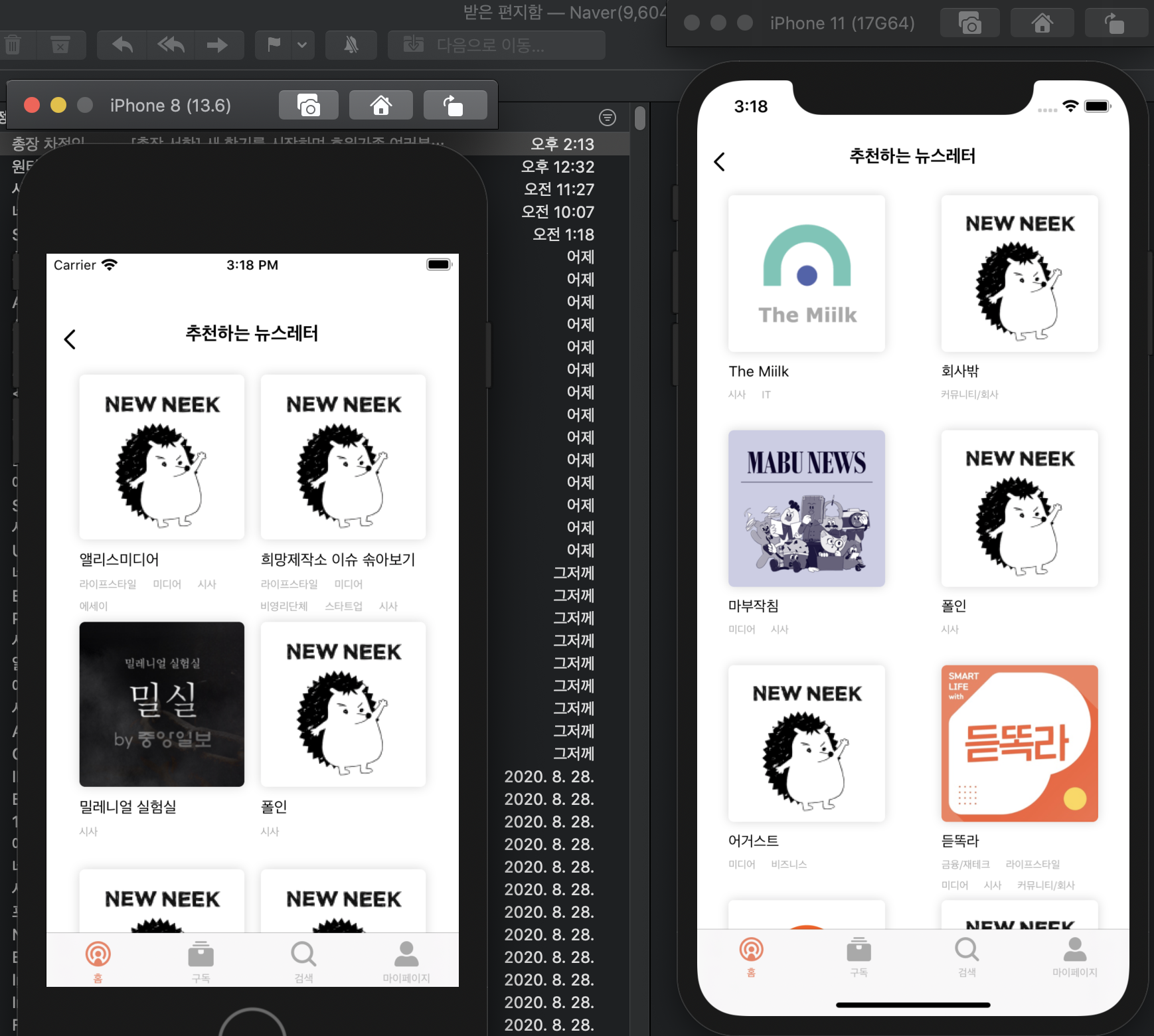Click the Mail message list scrollbar
The image size is (1154, 1036).
click(x=639, y=118)
